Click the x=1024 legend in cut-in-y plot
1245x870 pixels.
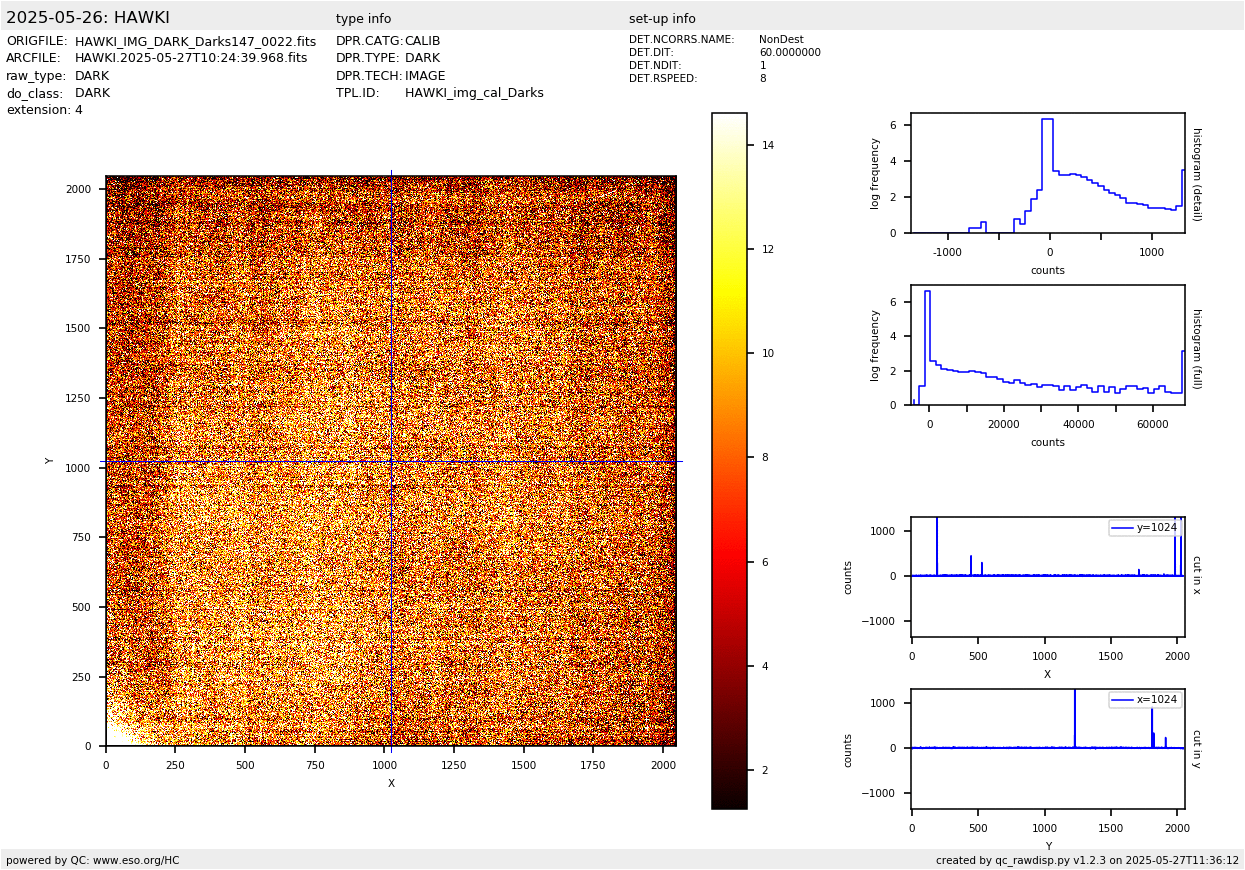[1145, 700]
